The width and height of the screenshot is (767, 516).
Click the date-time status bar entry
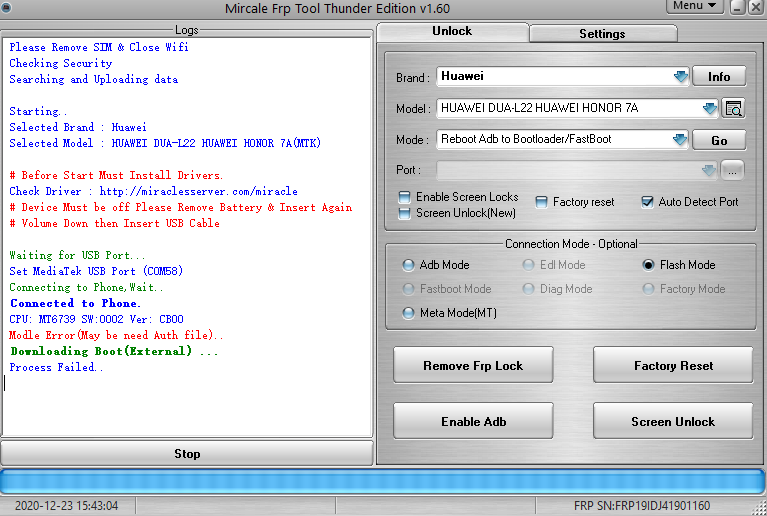(x=67, y=506)
